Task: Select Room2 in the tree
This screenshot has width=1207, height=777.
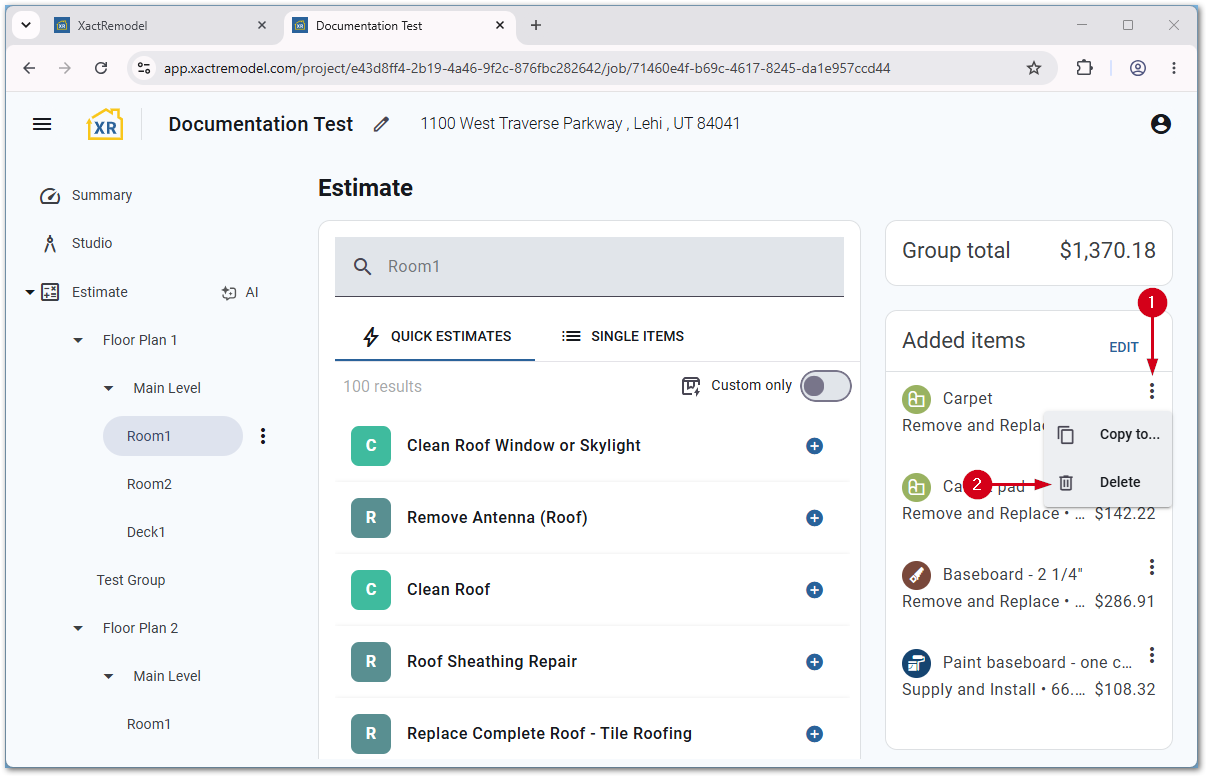Action: coord(149,484)
